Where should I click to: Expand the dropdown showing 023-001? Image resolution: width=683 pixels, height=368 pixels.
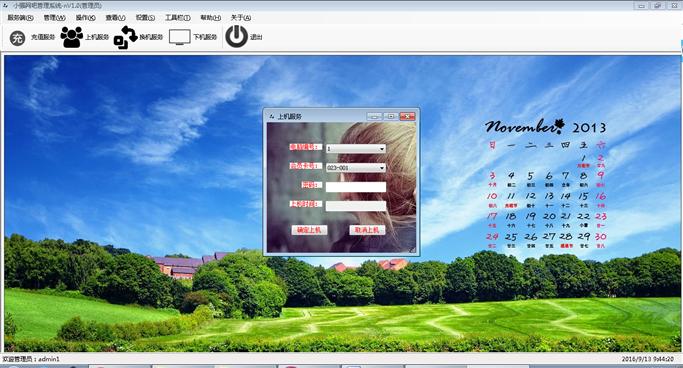point(356,167)
